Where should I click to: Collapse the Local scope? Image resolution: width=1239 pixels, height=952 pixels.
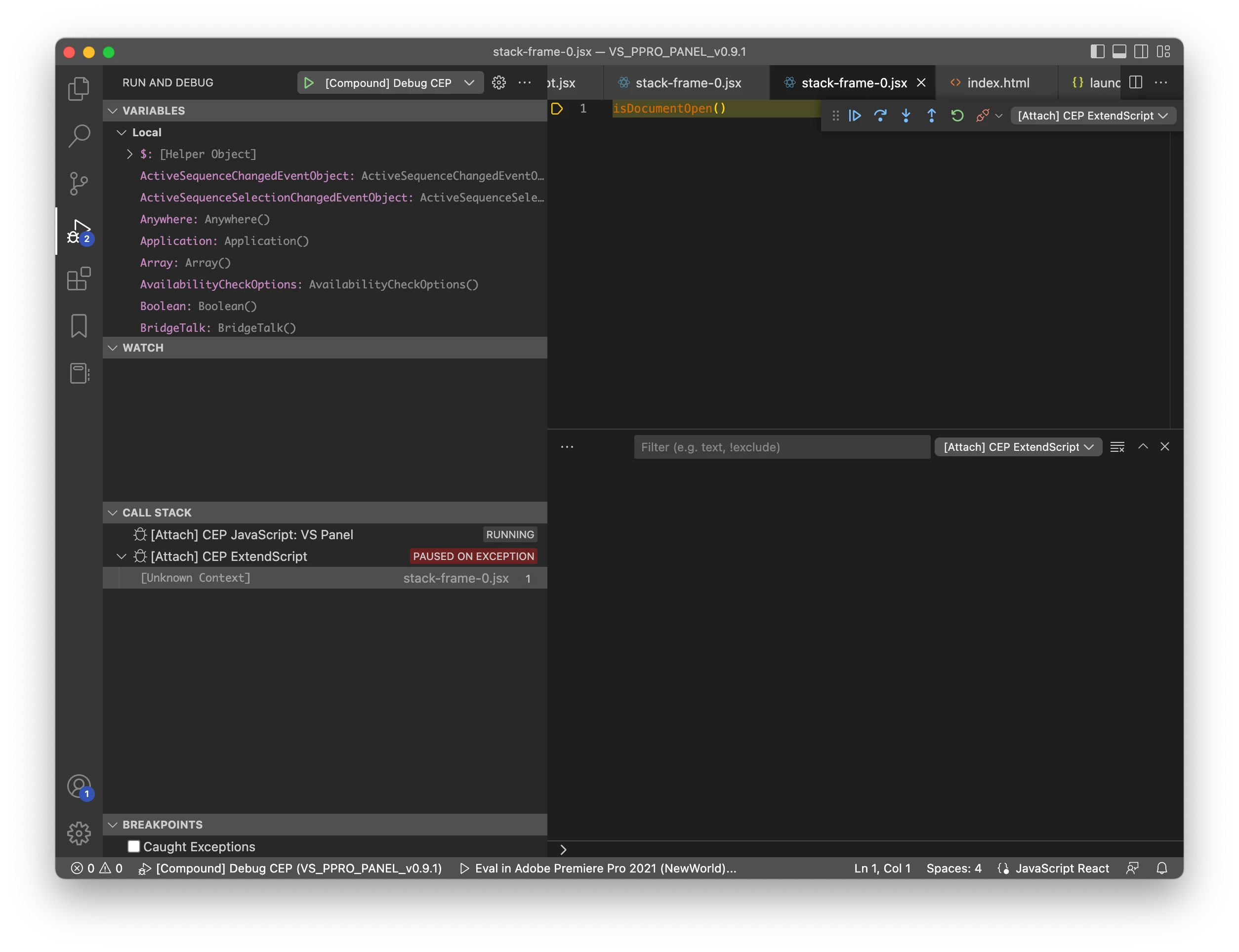pos(122,133)
